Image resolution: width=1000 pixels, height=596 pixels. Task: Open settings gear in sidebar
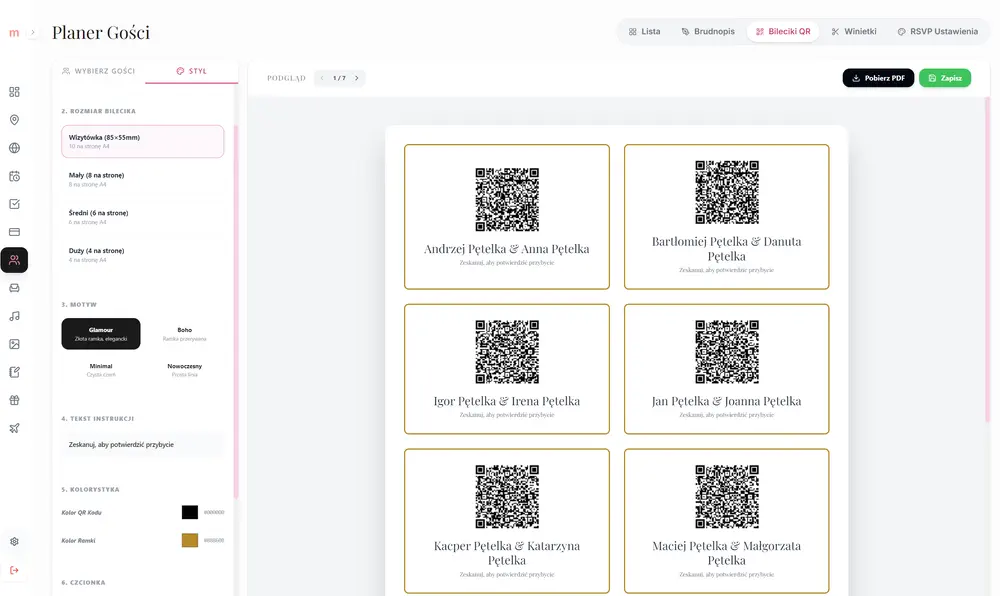(14, 542)
